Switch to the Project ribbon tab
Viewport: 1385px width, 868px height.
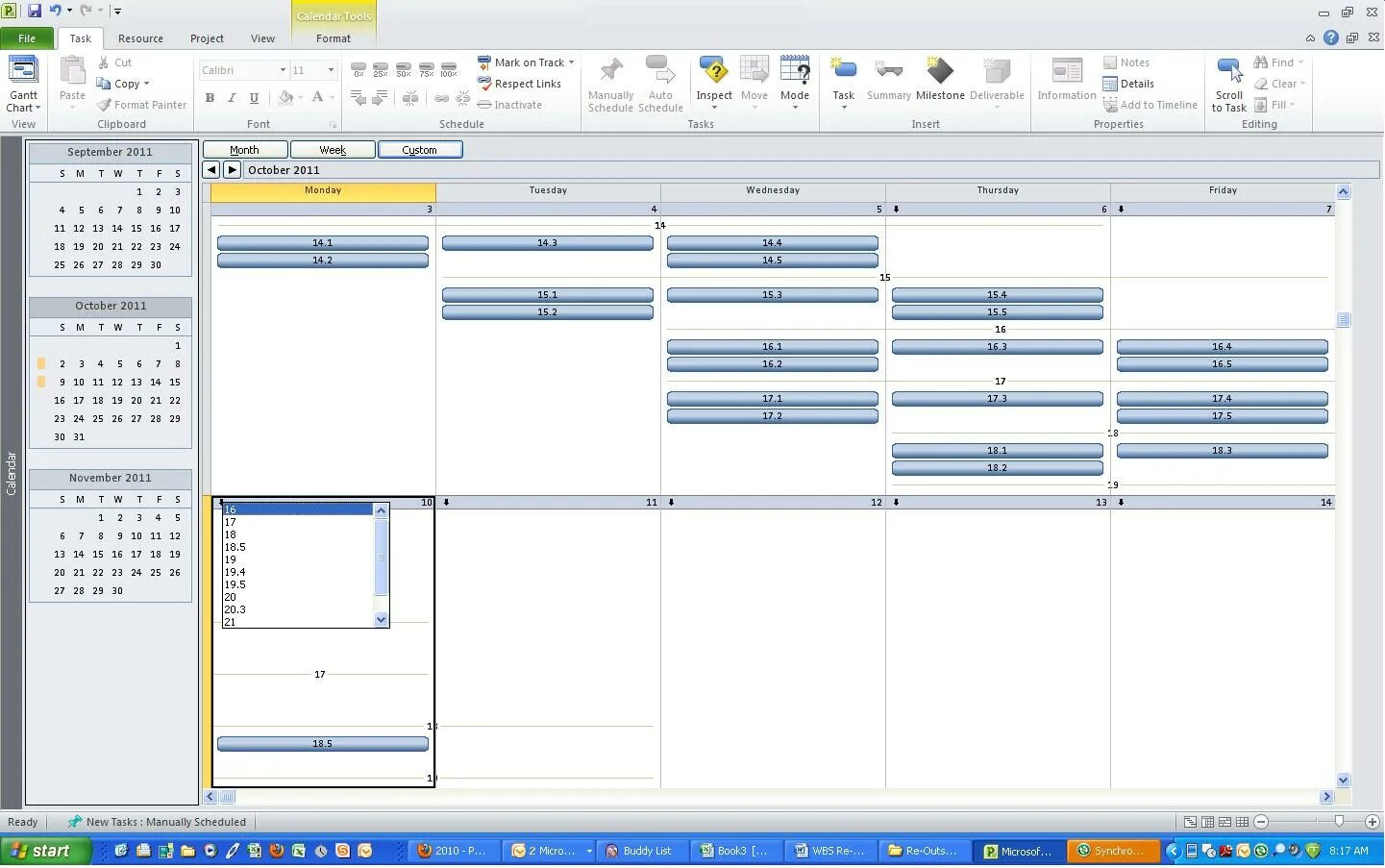pyautogui.click(x=207, y=38)
